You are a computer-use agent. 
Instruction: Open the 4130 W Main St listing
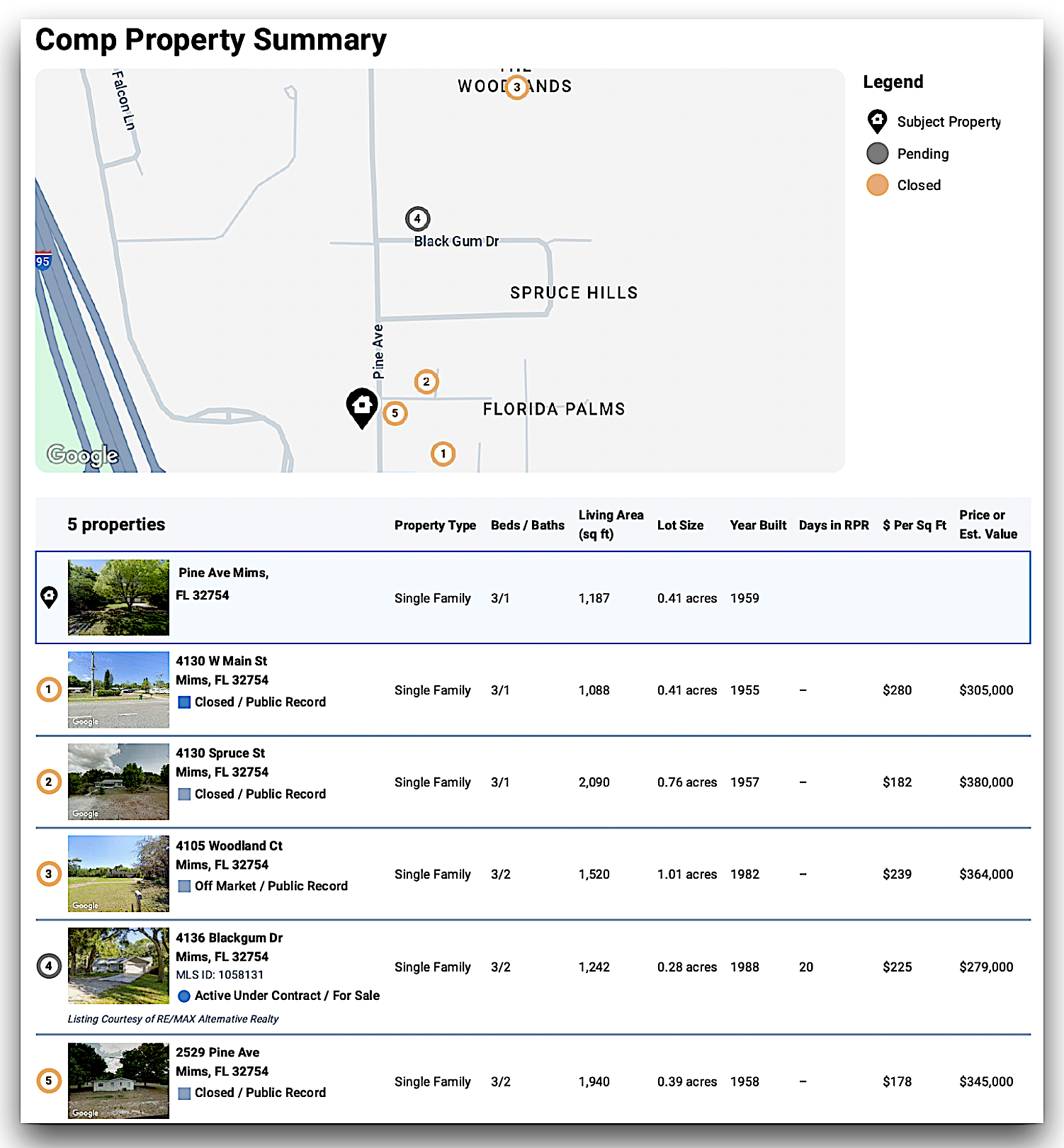221,661
